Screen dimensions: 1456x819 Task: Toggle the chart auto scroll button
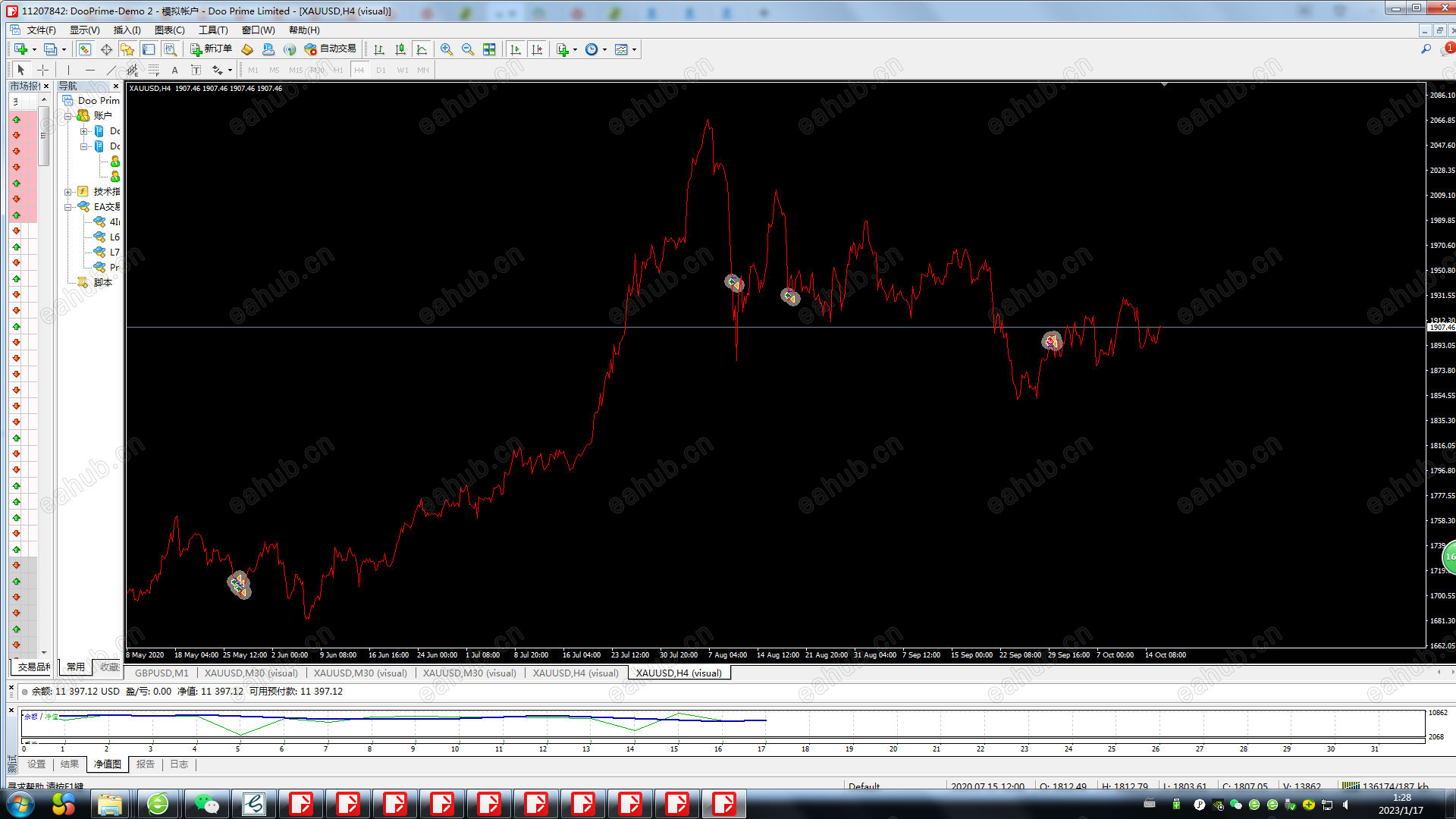pyautogui.click(x=516, y=49)
